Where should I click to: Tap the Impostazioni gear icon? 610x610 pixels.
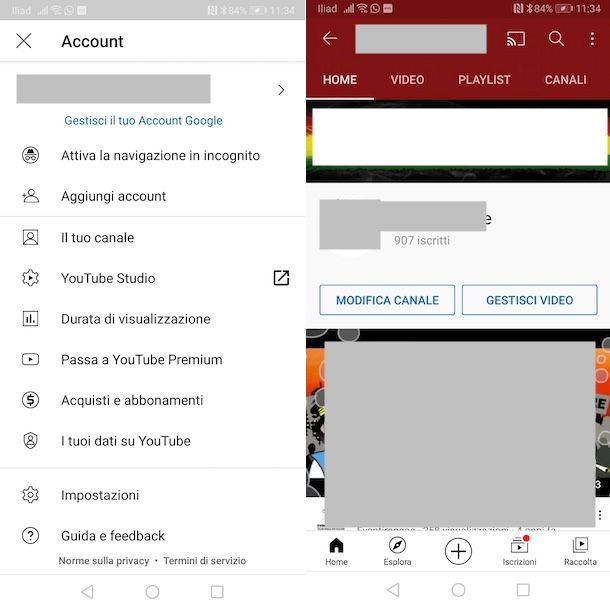(x=30, y=495)
